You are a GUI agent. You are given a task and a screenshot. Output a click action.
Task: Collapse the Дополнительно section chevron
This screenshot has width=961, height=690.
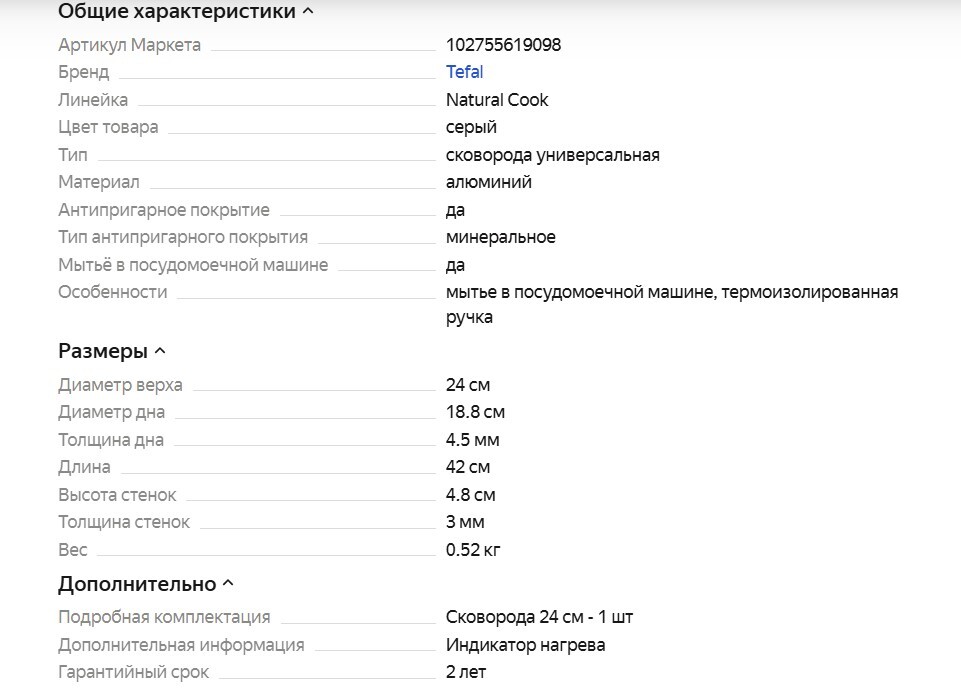click(228, 583)
